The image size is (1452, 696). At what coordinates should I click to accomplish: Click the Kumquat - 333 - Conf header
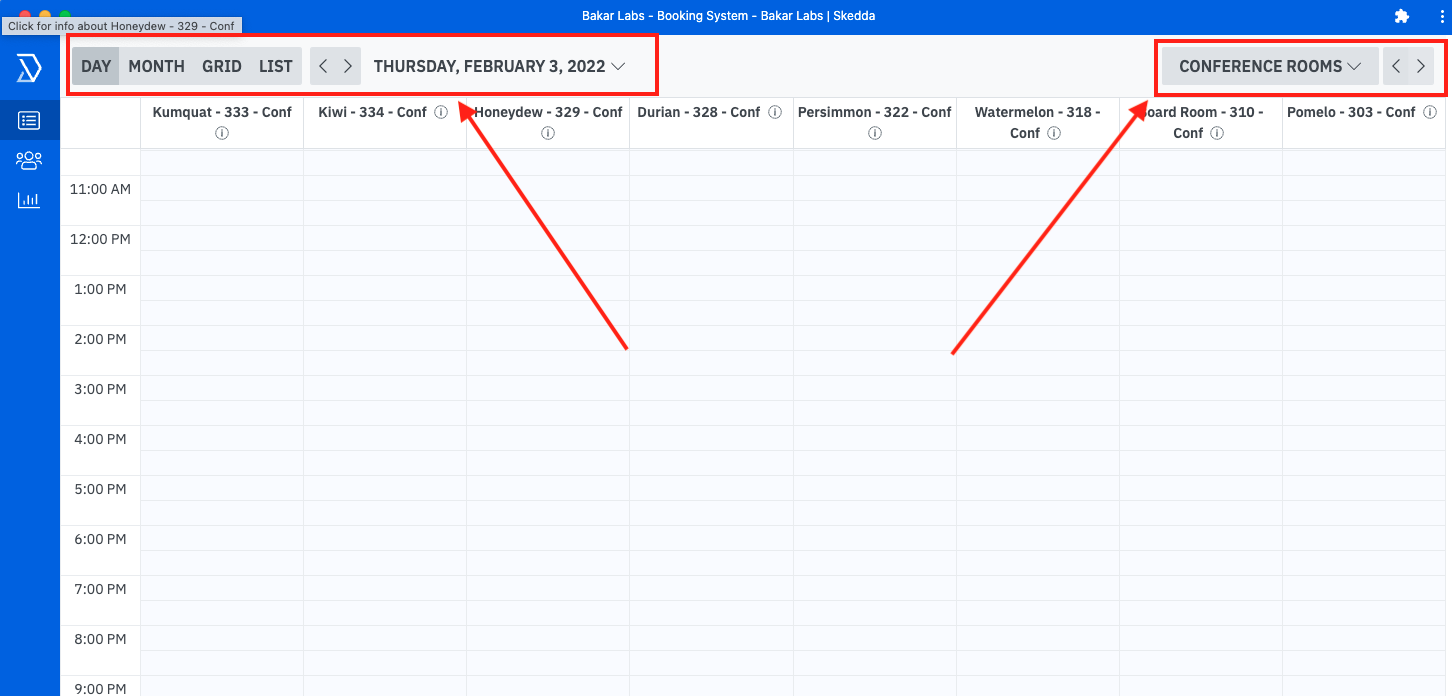(x=222, y=112)
